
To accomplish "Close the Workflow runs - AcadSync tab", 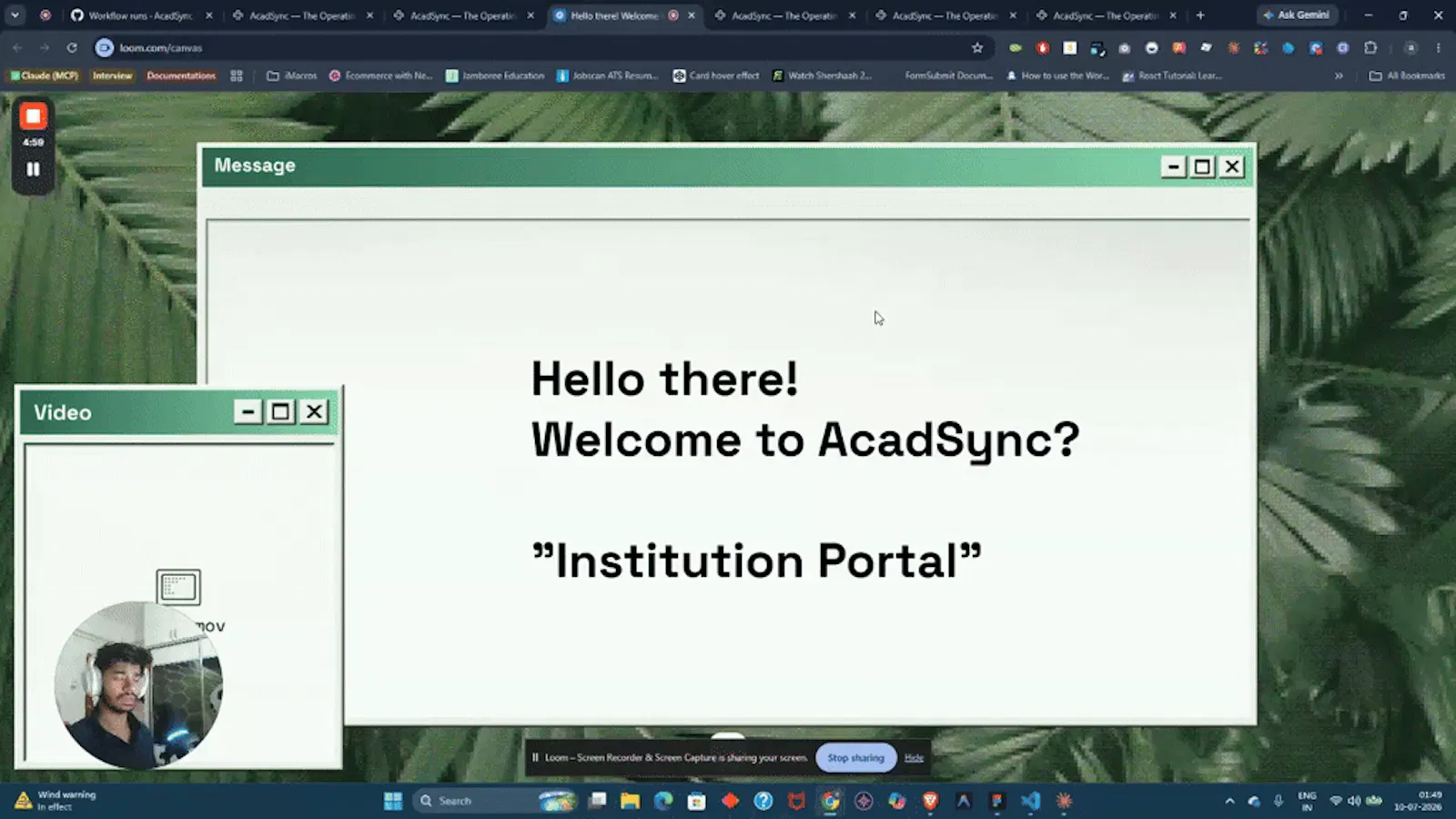I will pos(208,15).
